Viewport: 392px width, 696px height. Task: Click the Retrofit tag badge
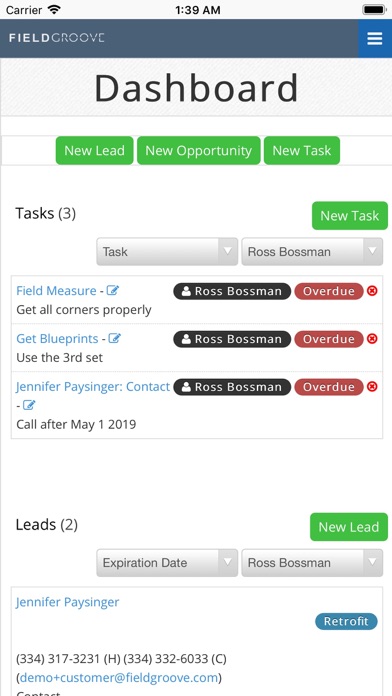(346, 621)
